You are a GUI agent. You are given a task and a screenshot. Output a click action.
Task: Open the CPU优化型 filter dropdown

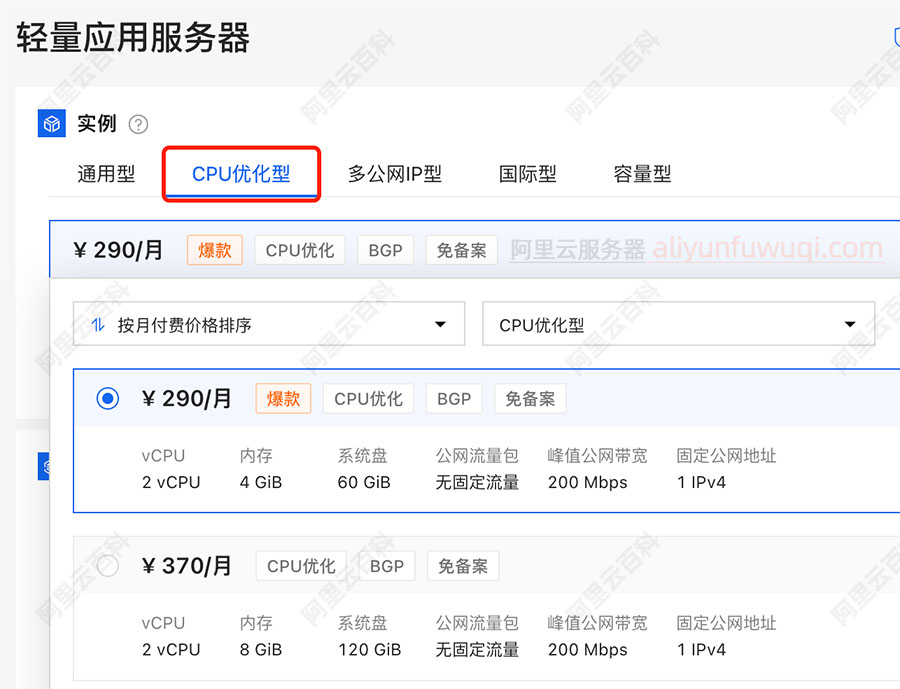point(678,324)
